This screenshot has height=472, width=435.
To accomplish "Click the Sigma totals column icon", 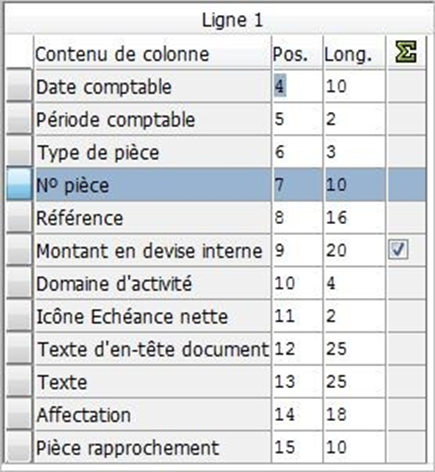I will (x=406, y=52).
